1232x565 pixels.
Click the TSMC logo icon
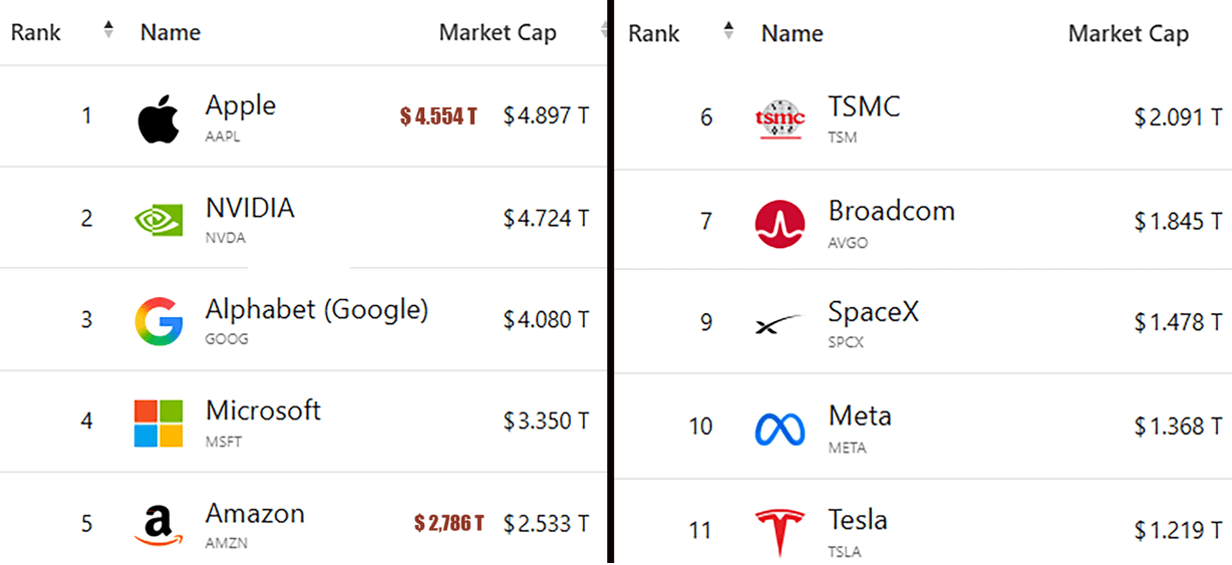tap(780, 119)
